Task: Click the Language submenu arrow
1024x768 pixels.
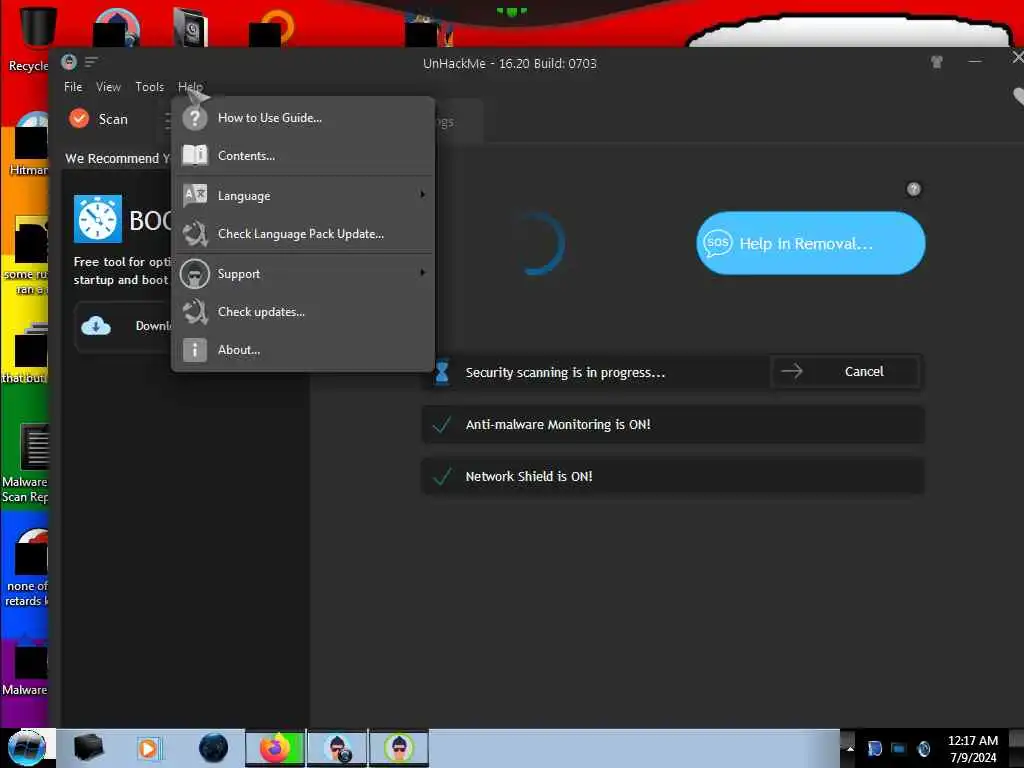Action: [423, 195]
